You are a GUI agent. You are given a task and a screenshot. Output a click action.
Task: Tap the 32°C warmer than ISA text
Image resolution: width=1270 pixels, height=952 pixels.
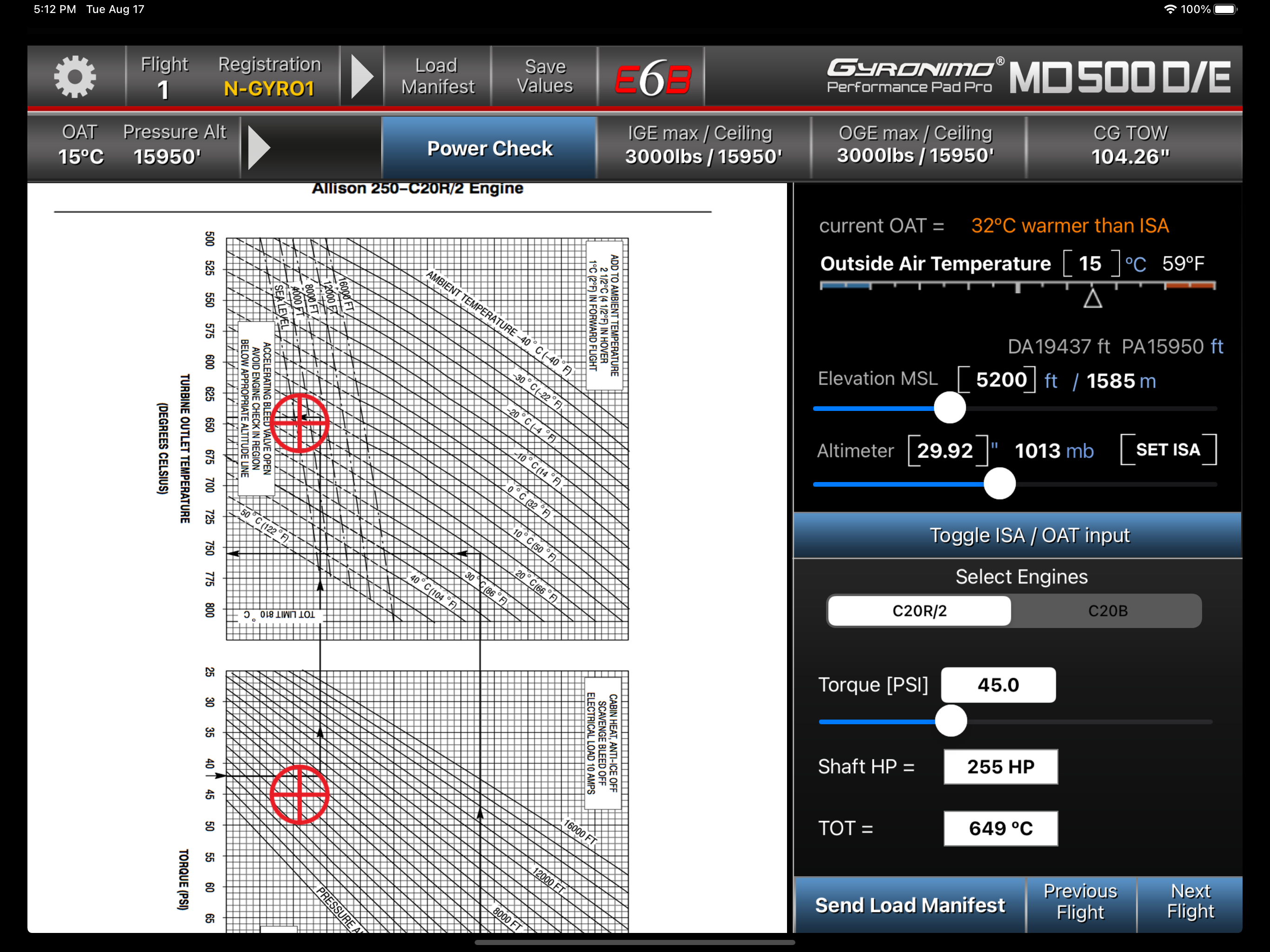pyautogui.click(x=1070, y=225)
